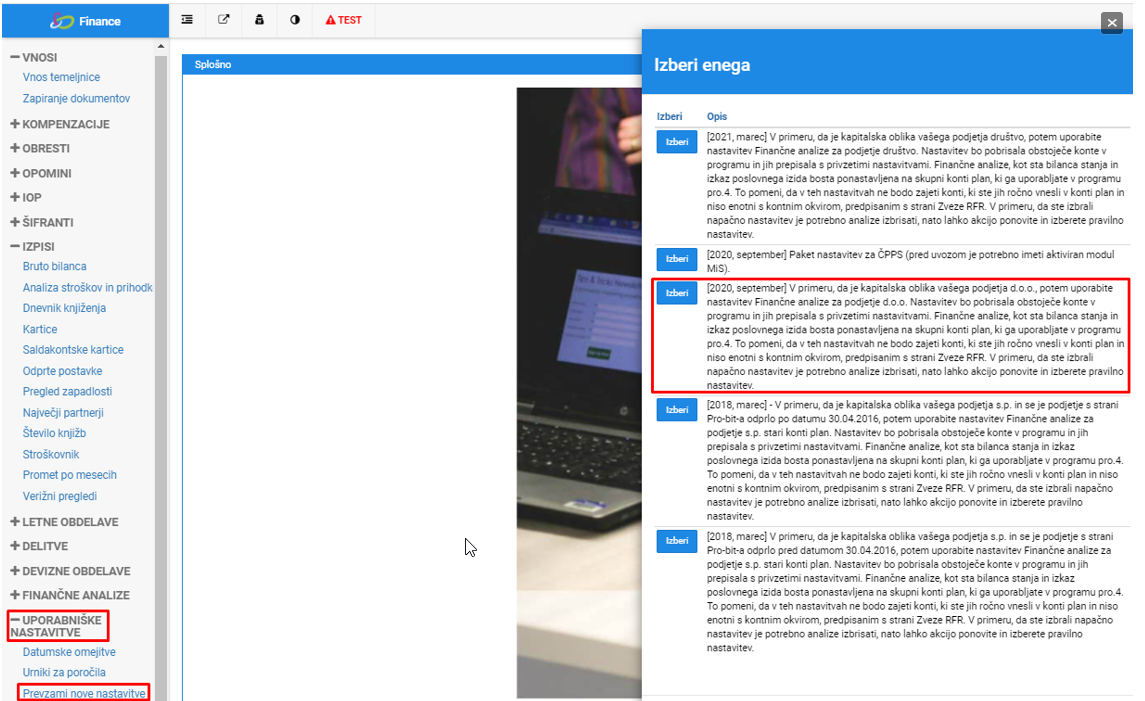Open Promet po mesecih report
Image resolution: width=1145 pixels, height=701 pixels.
coord(69,474)
